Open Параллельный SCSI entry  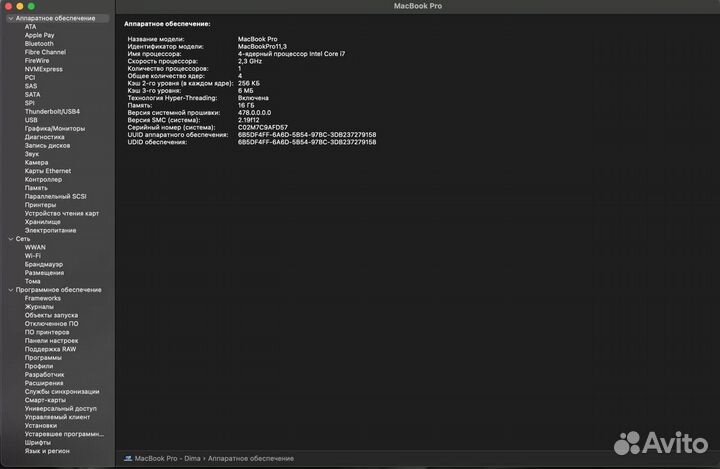pos(56,197)
